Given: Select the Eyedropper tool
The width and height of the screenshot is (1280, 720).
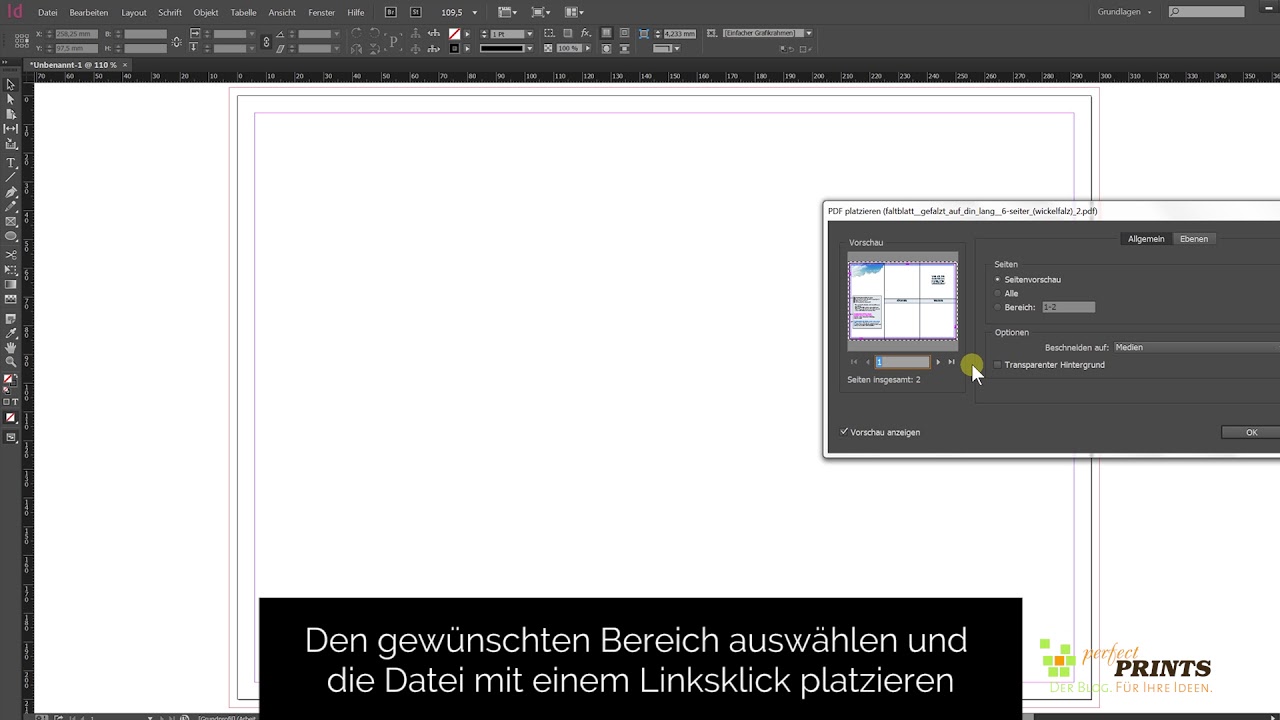Looking at the screenshot, I should pos(11,333).
